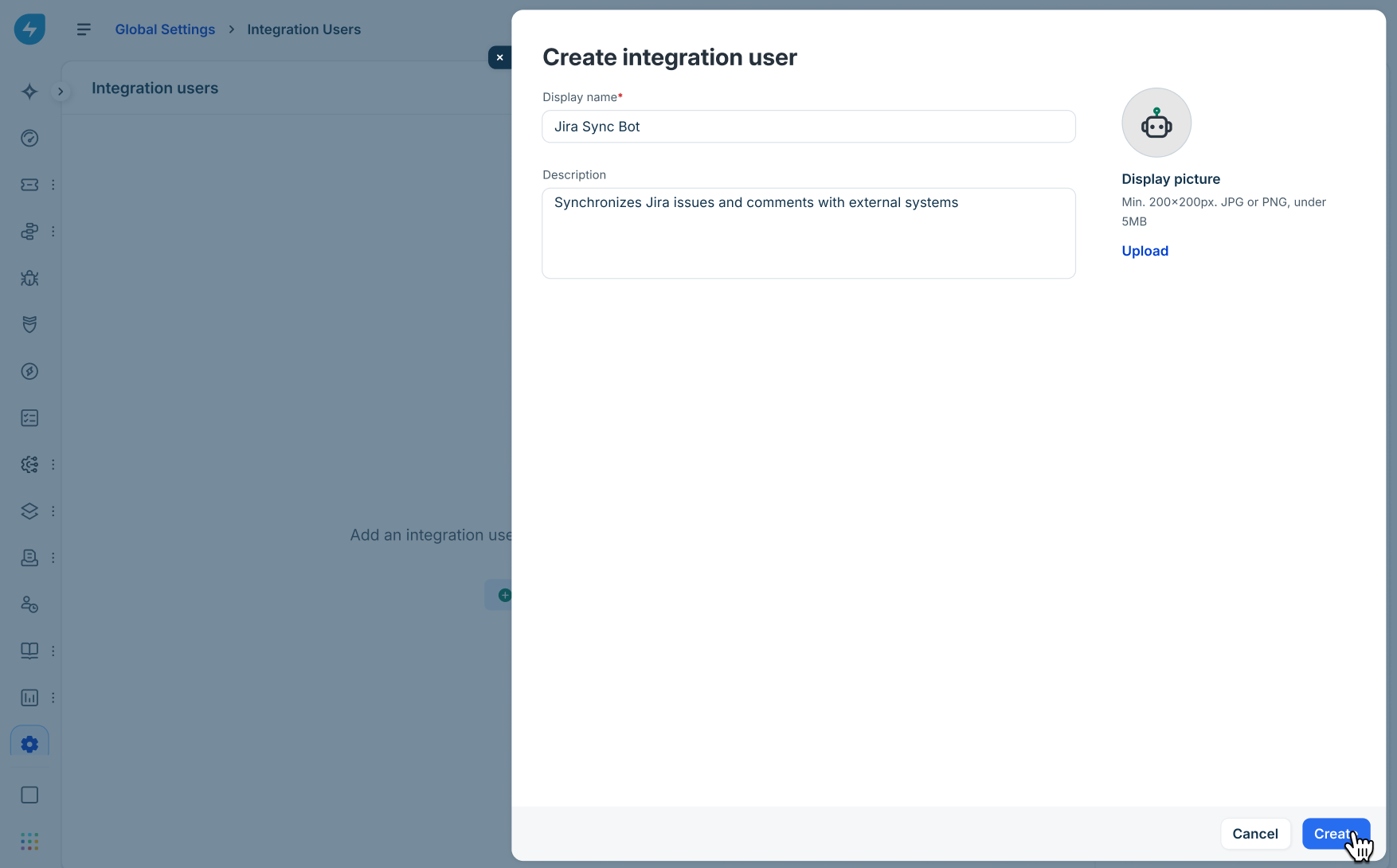Open the stamp approval icon in sidebar
The height and width of the screenshot is (868, 1397).
[x=29, y=557]
